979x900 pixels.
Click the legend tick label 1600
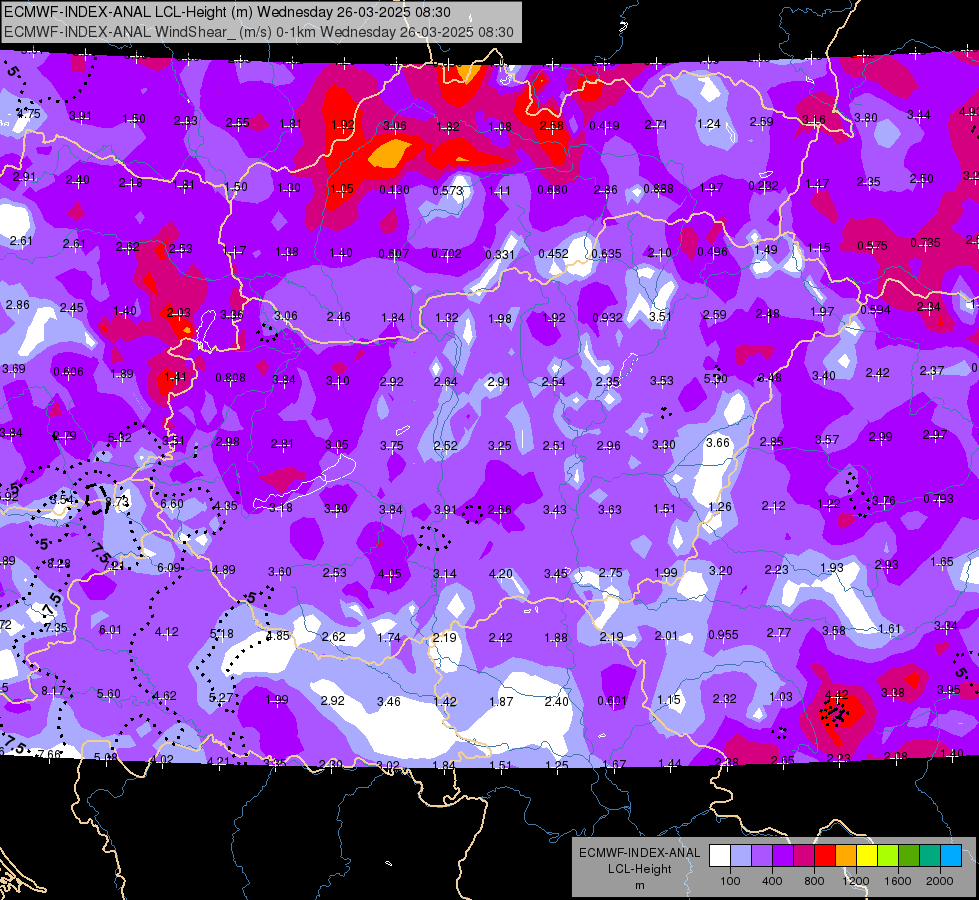click(x=898, y=881)
